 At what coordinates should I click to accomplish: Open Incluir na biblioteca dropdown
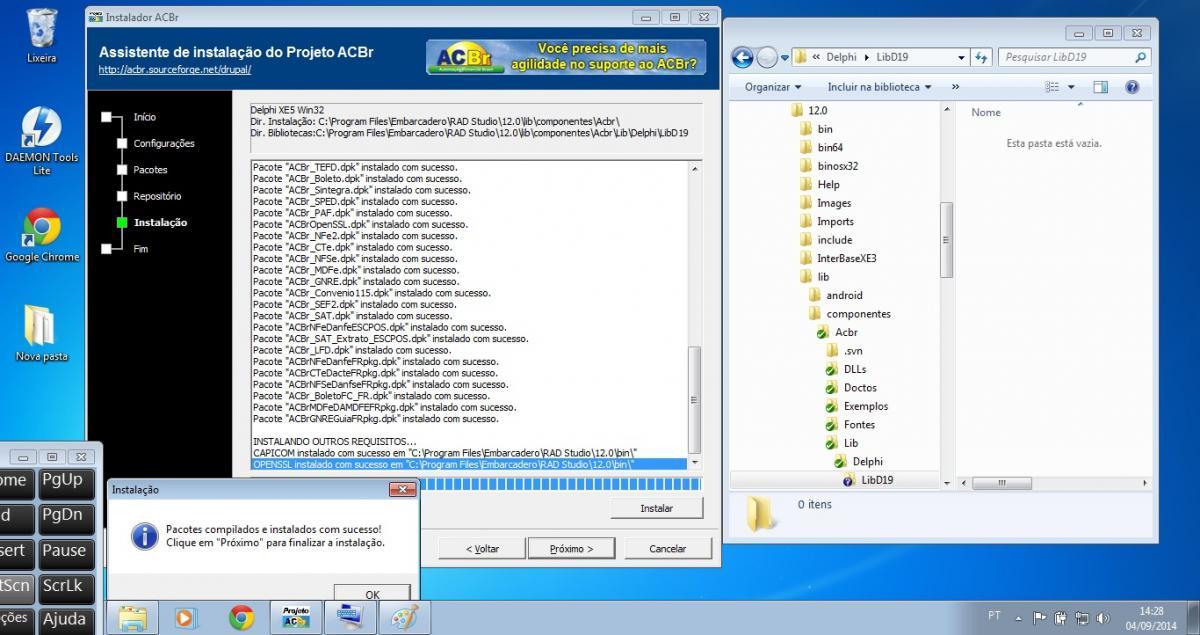click(879, 87)
